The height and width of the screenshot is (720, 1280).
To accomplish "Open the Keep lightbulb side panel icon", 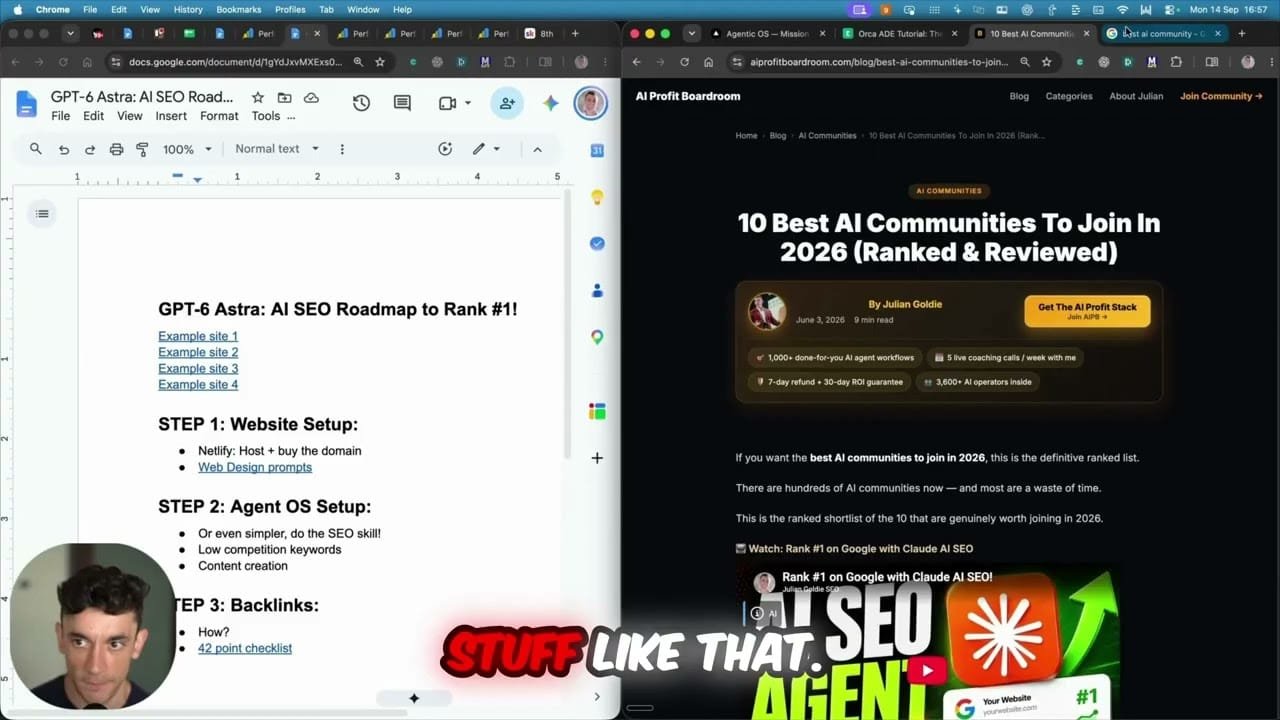I will pos(597,197).
